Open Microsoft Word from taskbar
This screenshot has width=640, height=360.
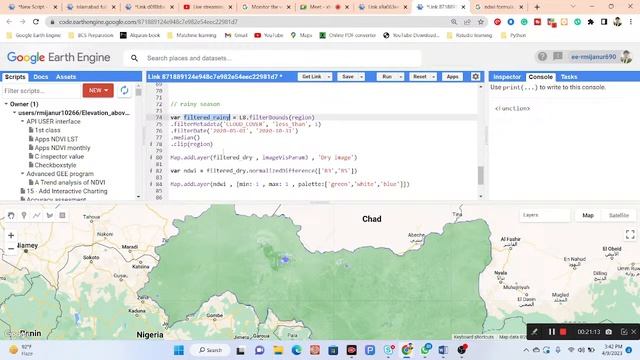click(x=443, y=350)
